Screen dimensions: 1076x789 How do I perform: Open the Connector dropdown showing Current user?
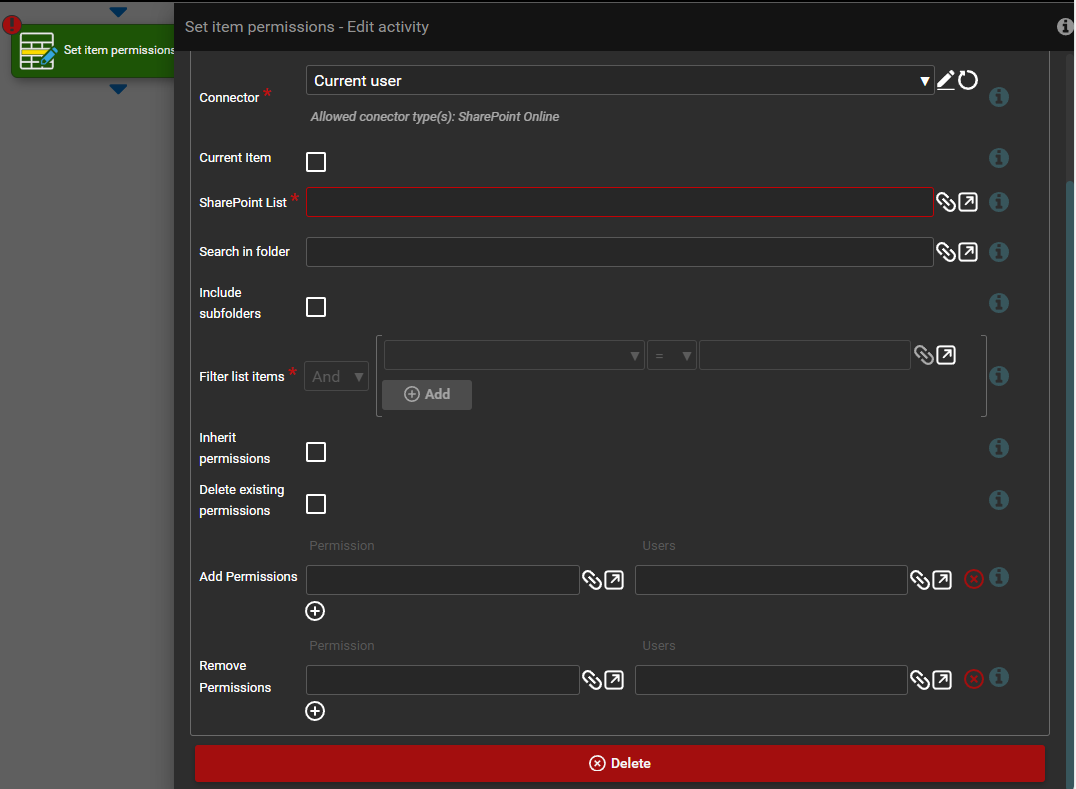(619, 81)
